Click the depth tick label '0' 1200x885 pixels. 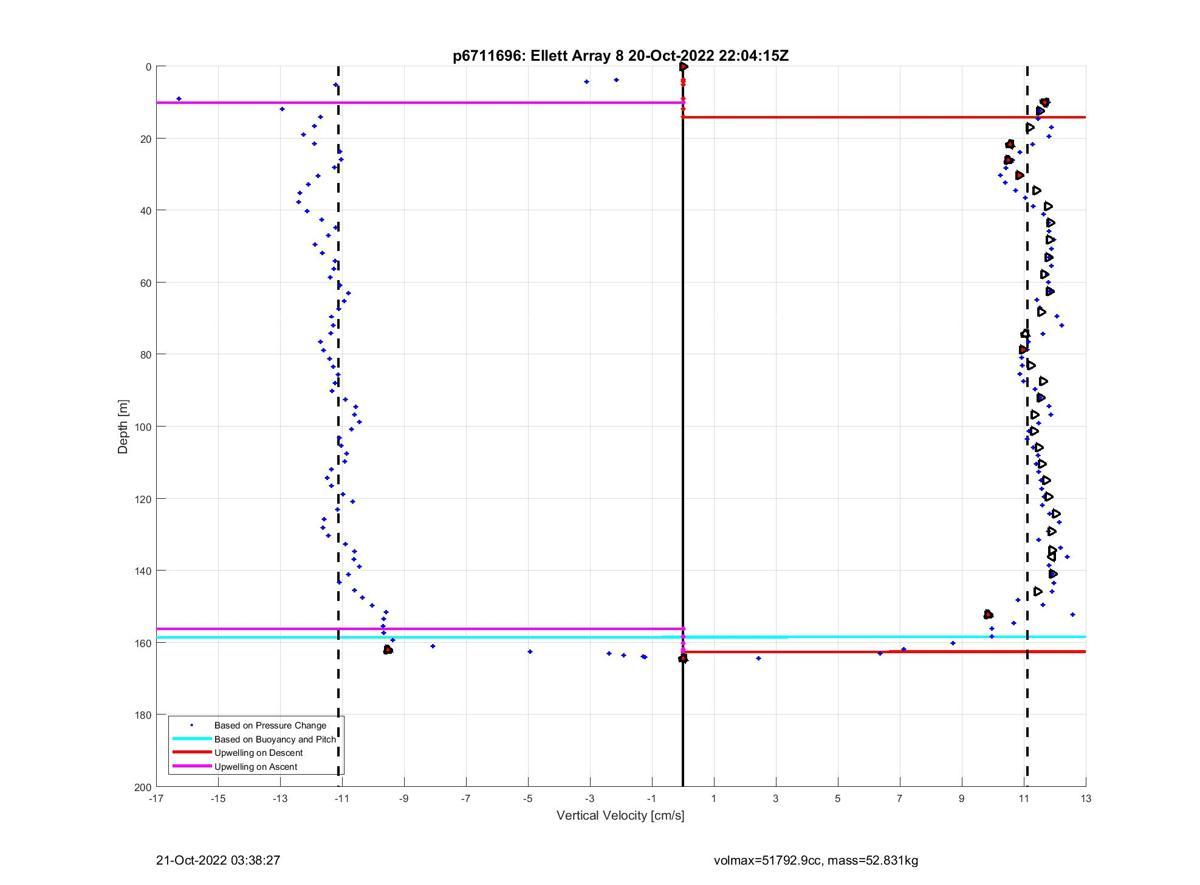(148, 67)
